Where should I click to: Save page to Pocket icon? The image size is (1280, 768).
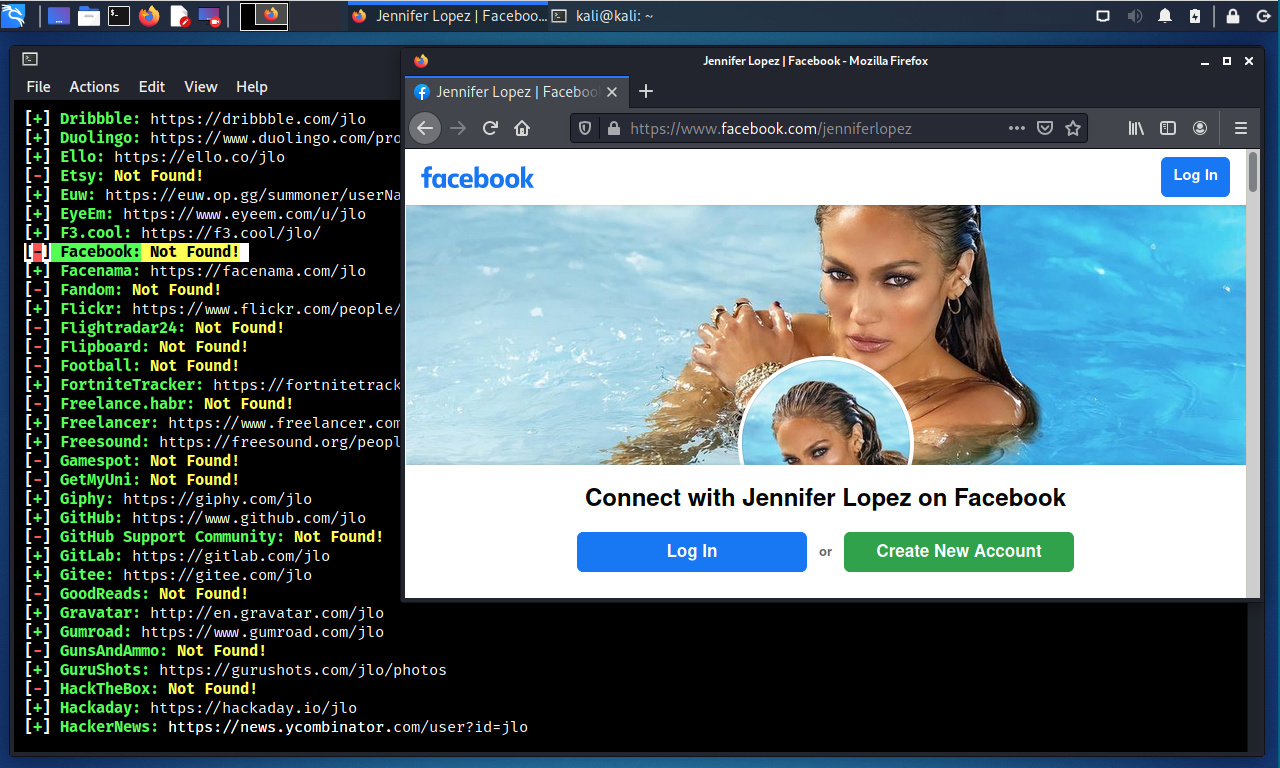coord(1045,128)
